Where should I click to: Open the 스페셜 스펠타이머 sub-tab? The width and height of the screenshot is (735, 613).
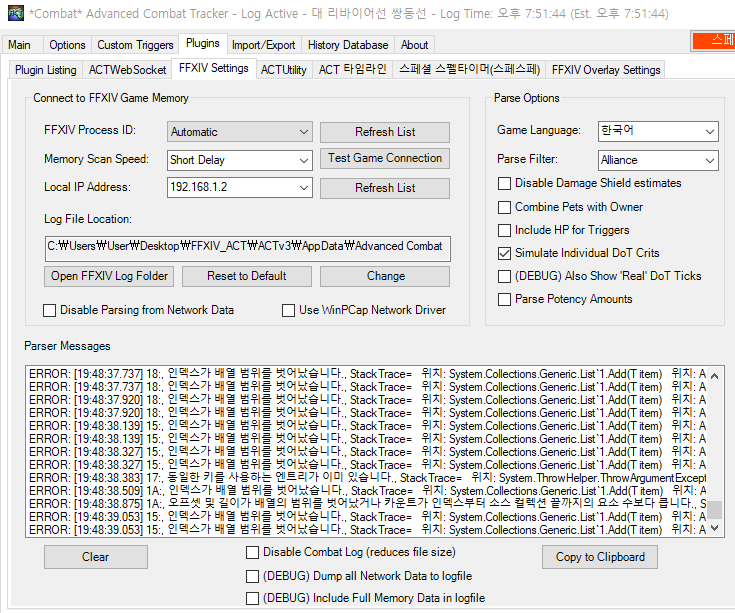coord(469,70)
